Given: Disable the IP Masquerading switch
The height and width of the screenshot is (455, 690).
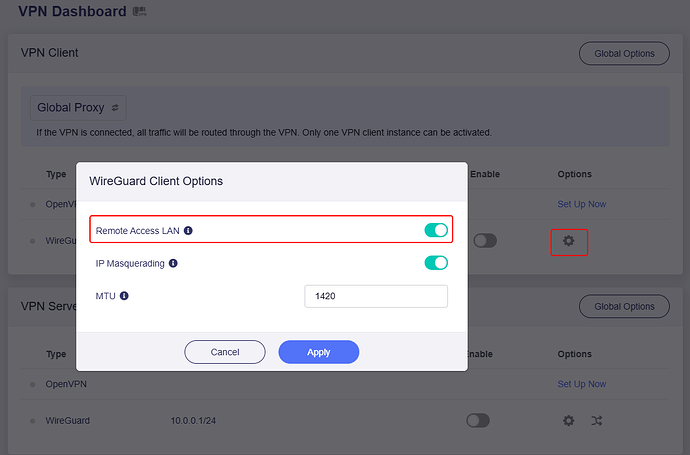Looking at the screenshot, I should tap(436, 263).
